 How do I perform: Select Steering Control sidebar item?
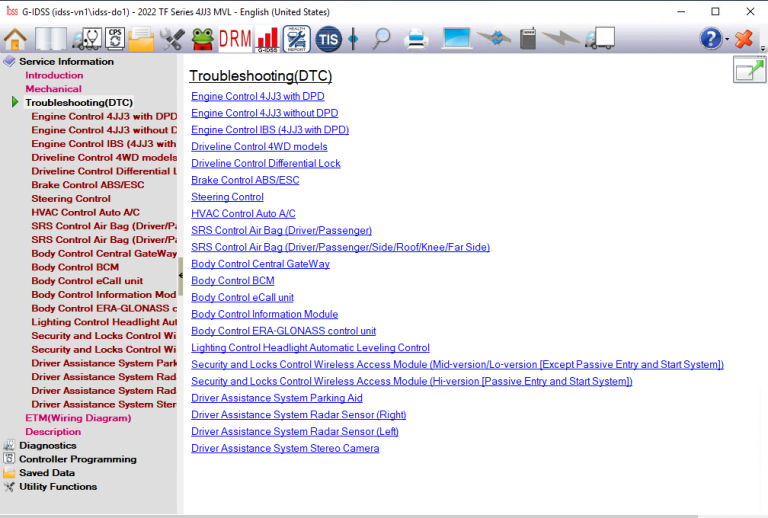tap(71, 198)
